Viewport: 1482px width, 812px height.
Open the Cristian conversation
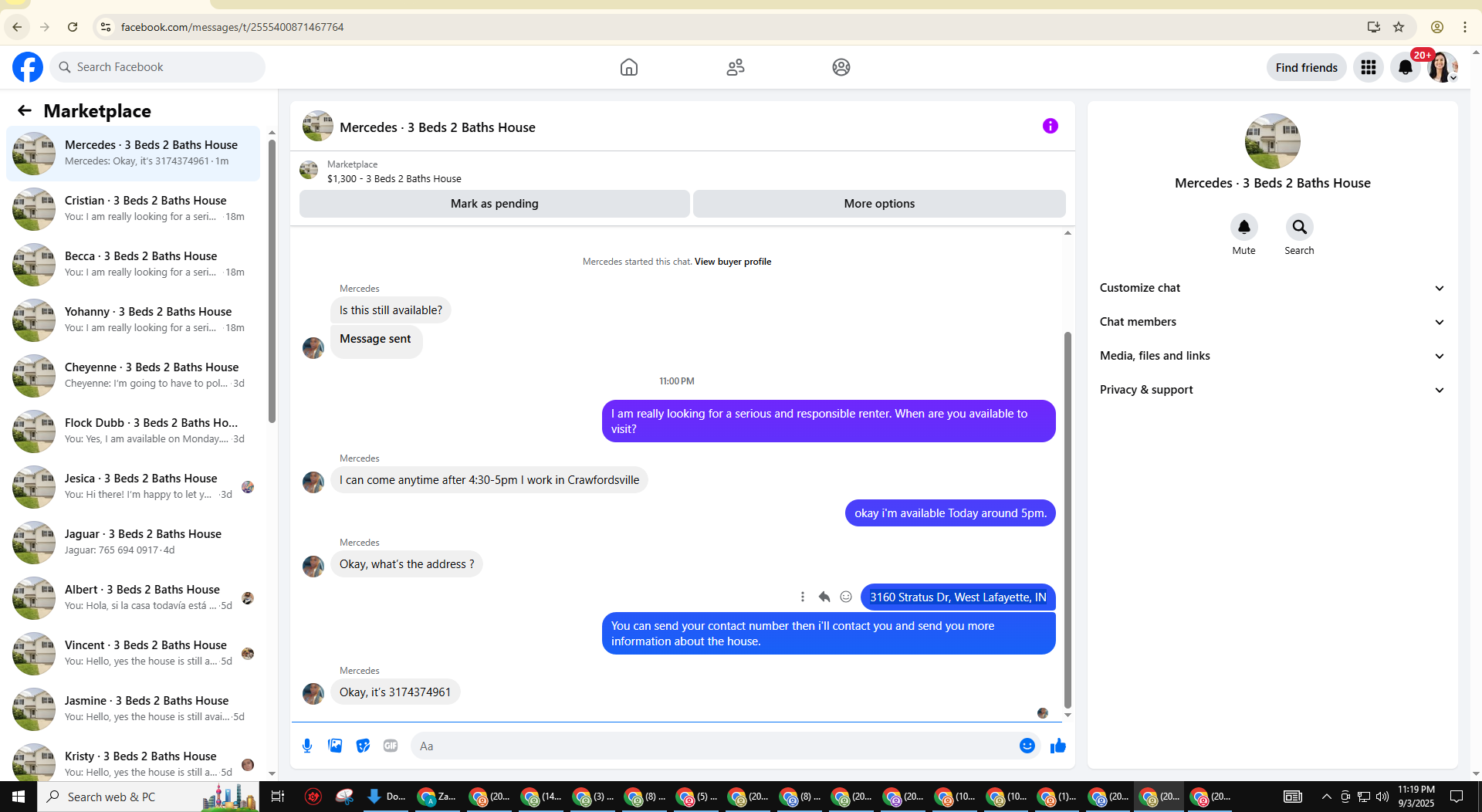pos(134,209)
